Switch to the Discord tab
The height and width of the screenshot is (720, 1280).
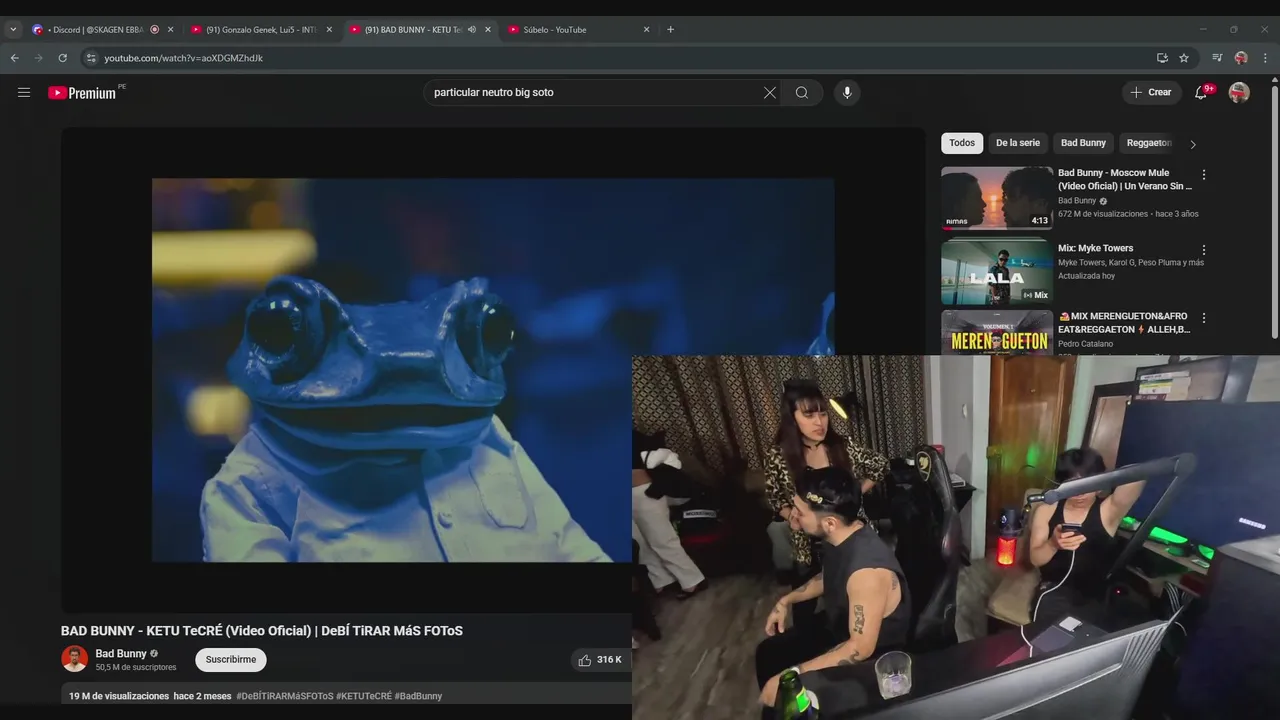click(x=96, y=29)
